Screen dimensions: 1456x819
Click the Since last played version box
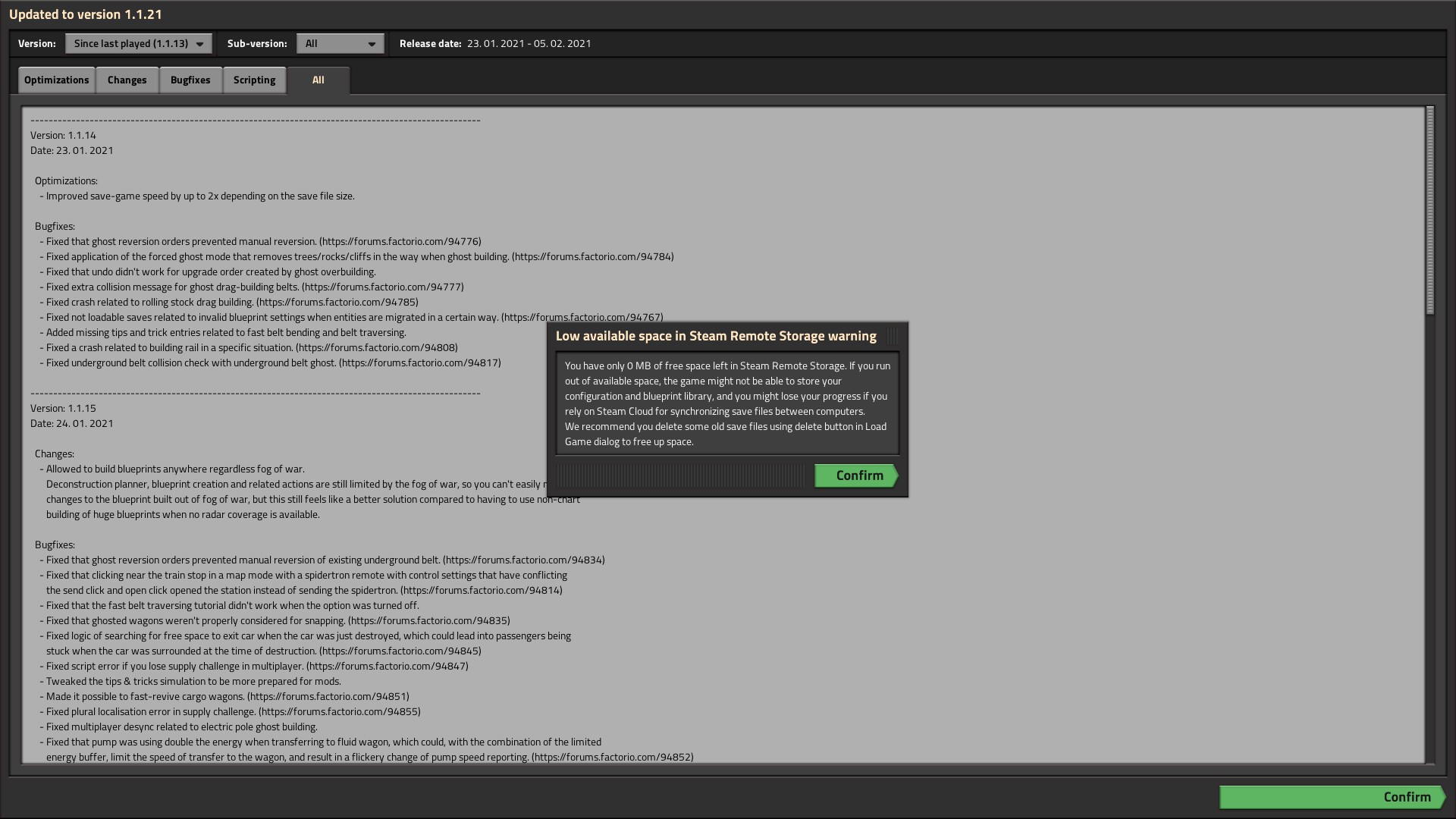pyautogui.click(x=130, y=44)
